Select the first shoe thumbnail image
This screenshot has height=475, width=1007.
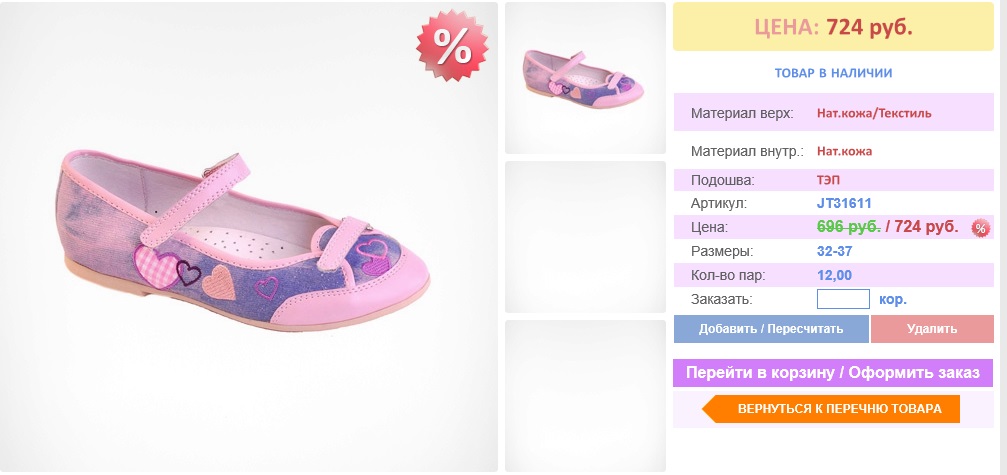coord(585,78)
